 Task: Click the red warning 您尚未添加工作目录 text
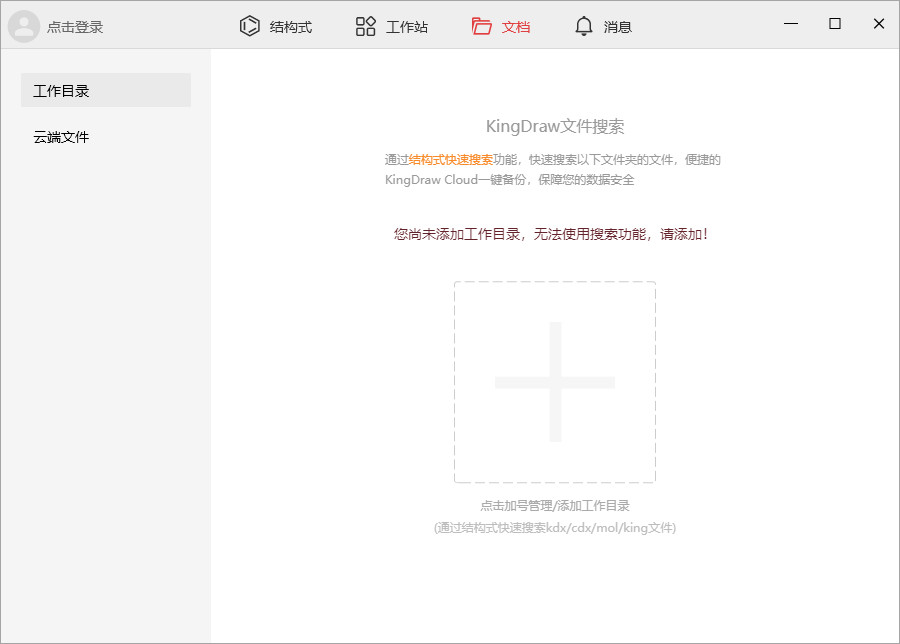click(x=552, y=234)
